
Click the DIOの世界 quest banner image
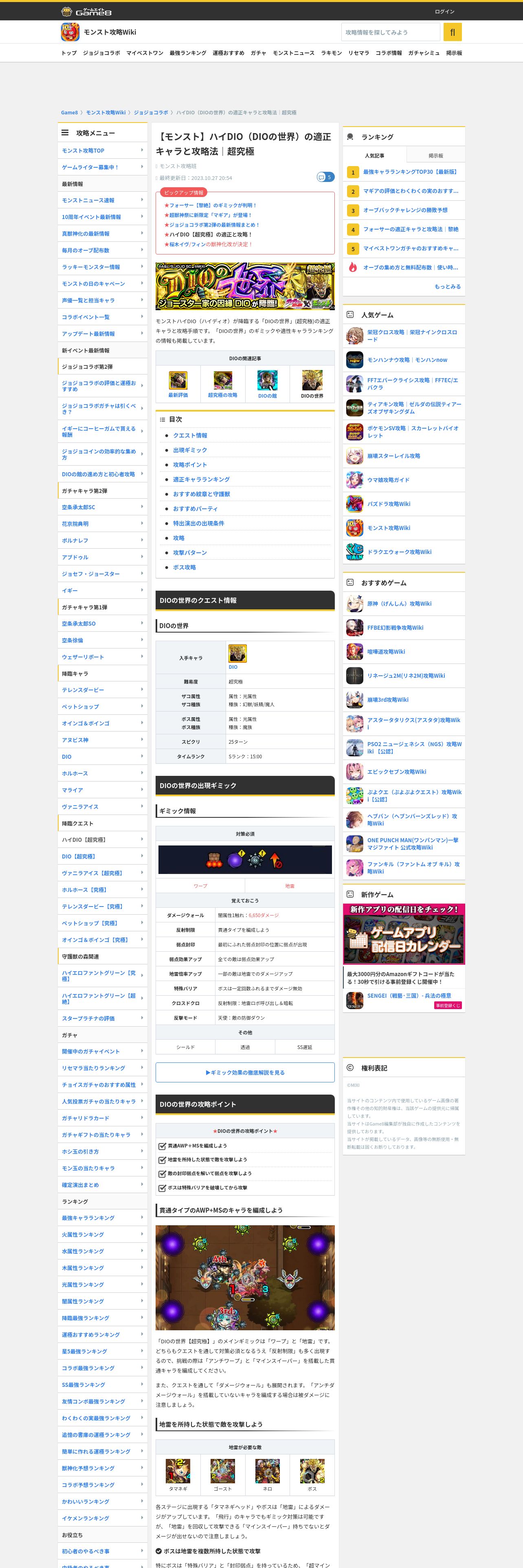(x=245, y=287)
